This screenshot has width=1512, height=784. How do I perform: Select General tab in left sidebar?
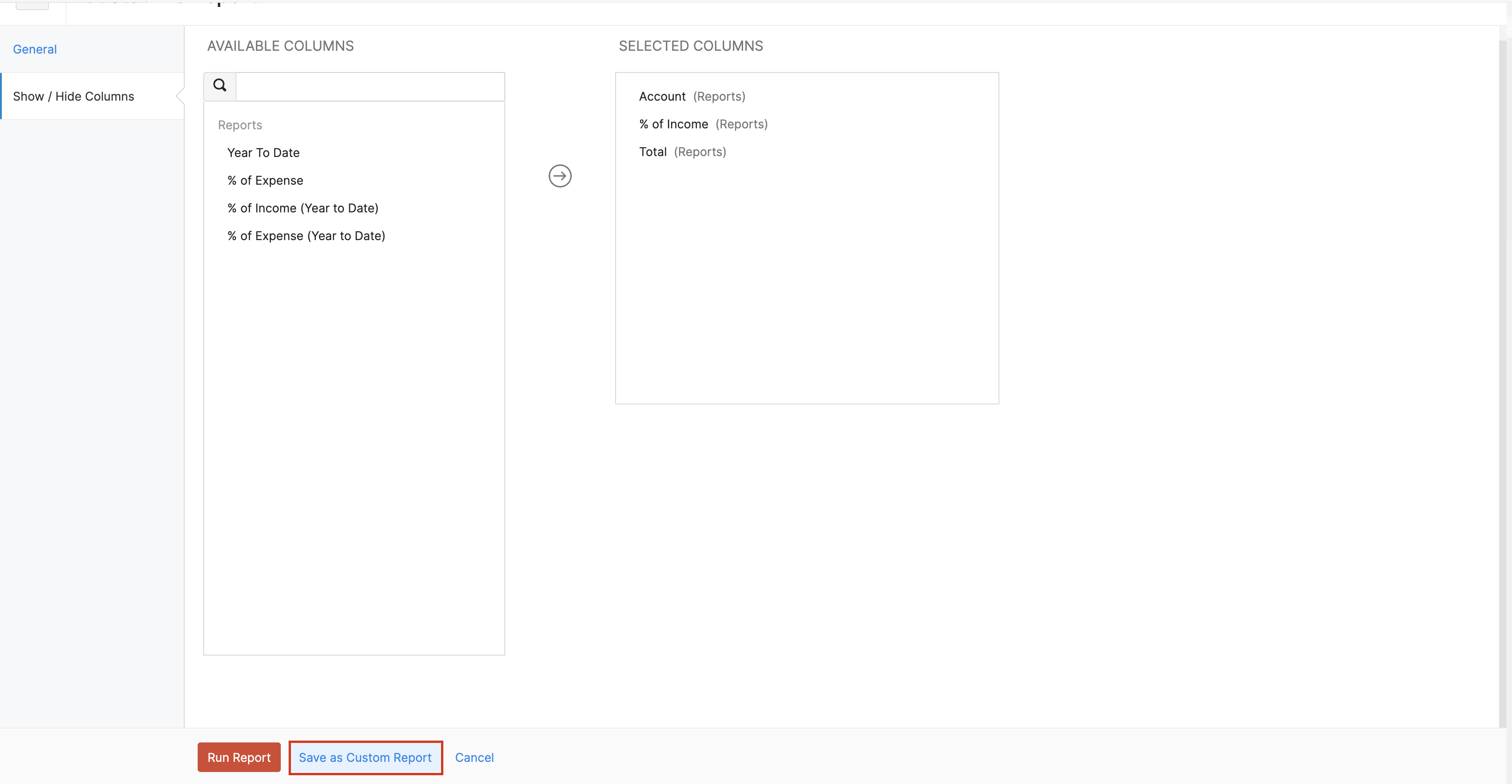(x=35, y=48)
